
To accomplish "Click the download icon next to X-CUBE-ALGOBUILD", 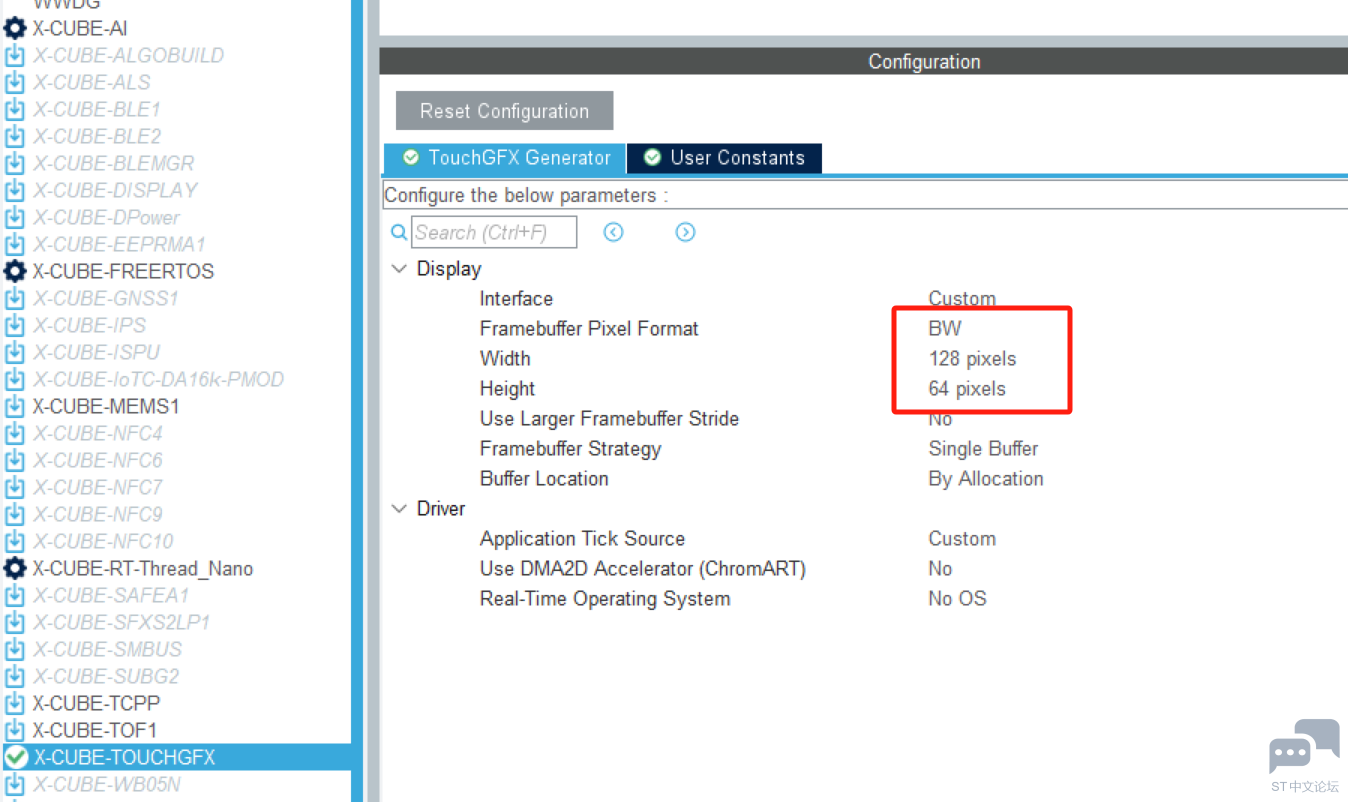I will 15,56.
